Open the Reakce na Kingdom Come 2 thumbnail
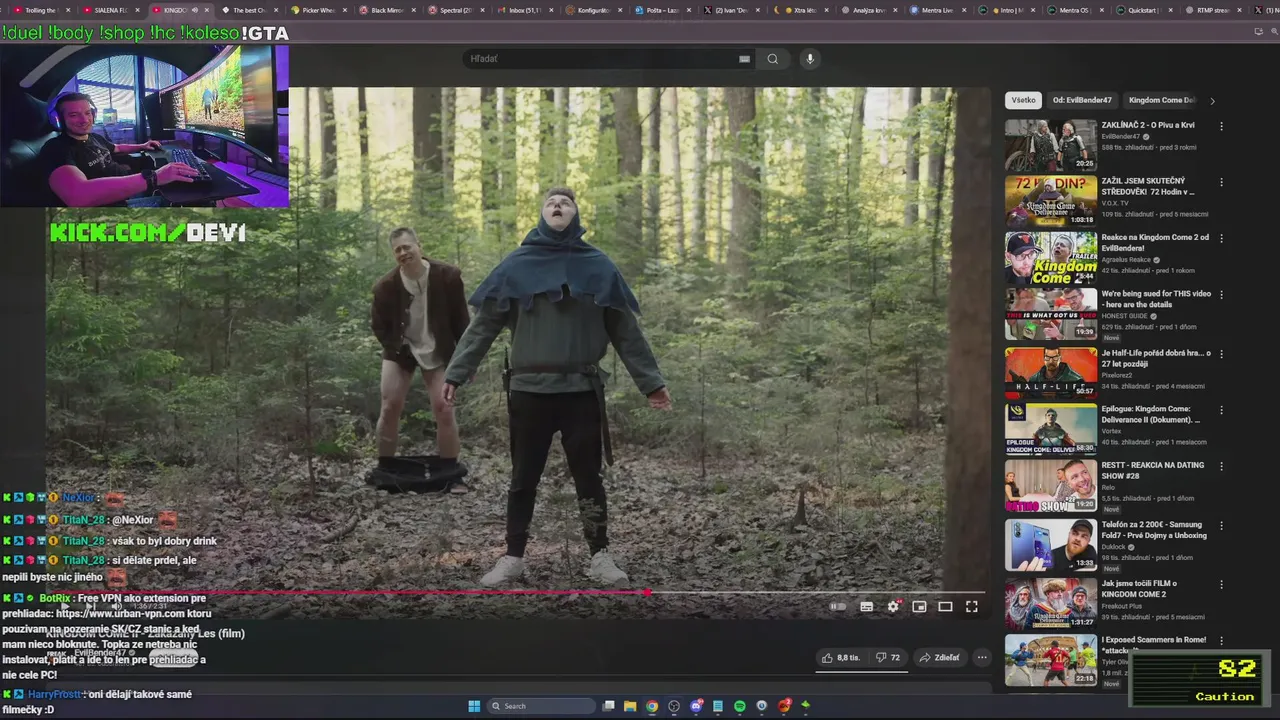Image resolution: width=1280 pixels, height=720 pixels. coord(1051,259)
